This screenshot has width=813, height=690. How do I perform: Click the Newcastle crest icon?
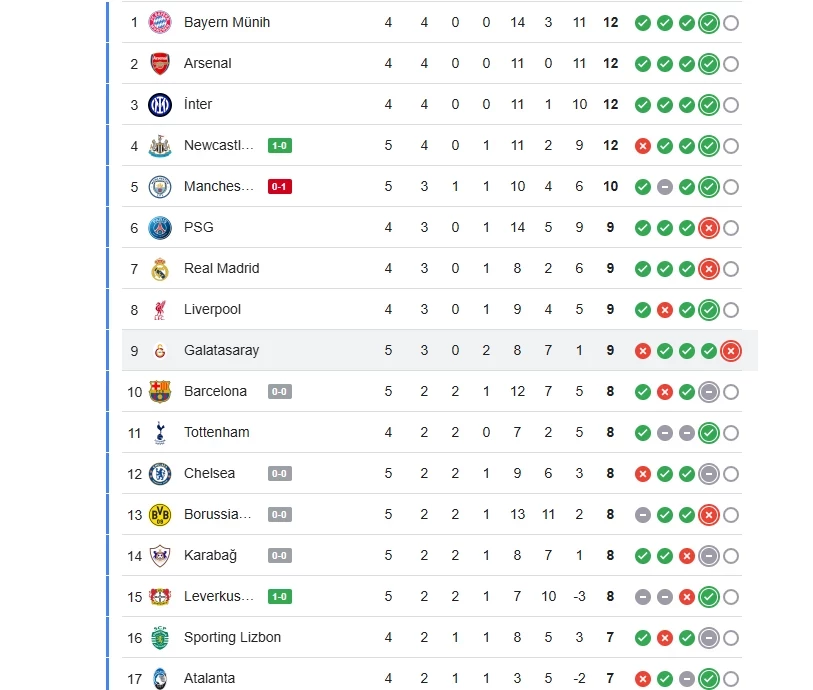[160, 146]
